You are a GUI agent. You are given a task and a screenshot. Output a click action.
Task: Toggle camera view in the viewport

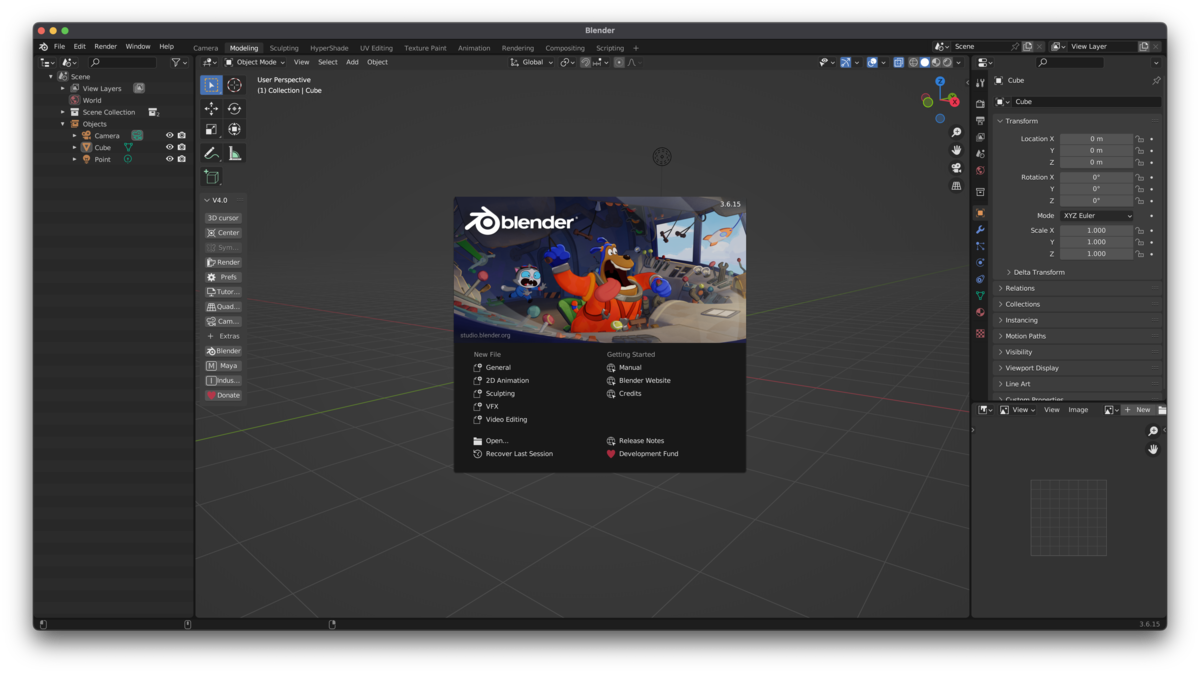(x=956, y=168)
